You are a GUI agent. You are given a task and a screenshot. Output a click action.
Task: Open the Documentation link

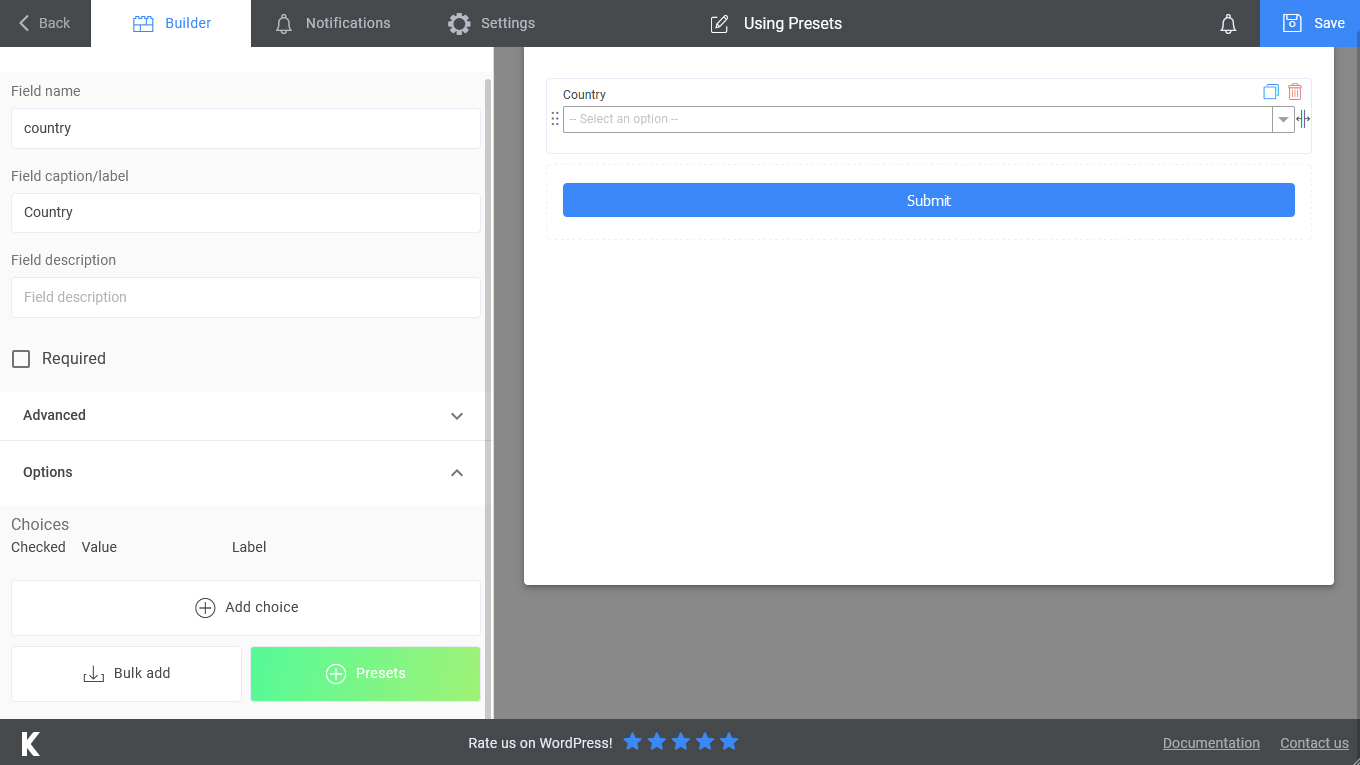pyautogui.click(x=1211, y=743)
